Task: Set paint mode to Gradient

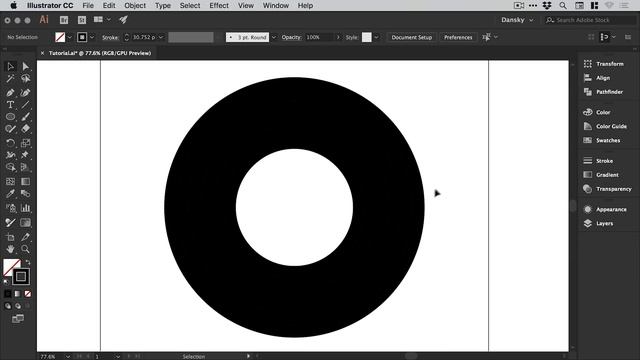Action: click(18, 294)
